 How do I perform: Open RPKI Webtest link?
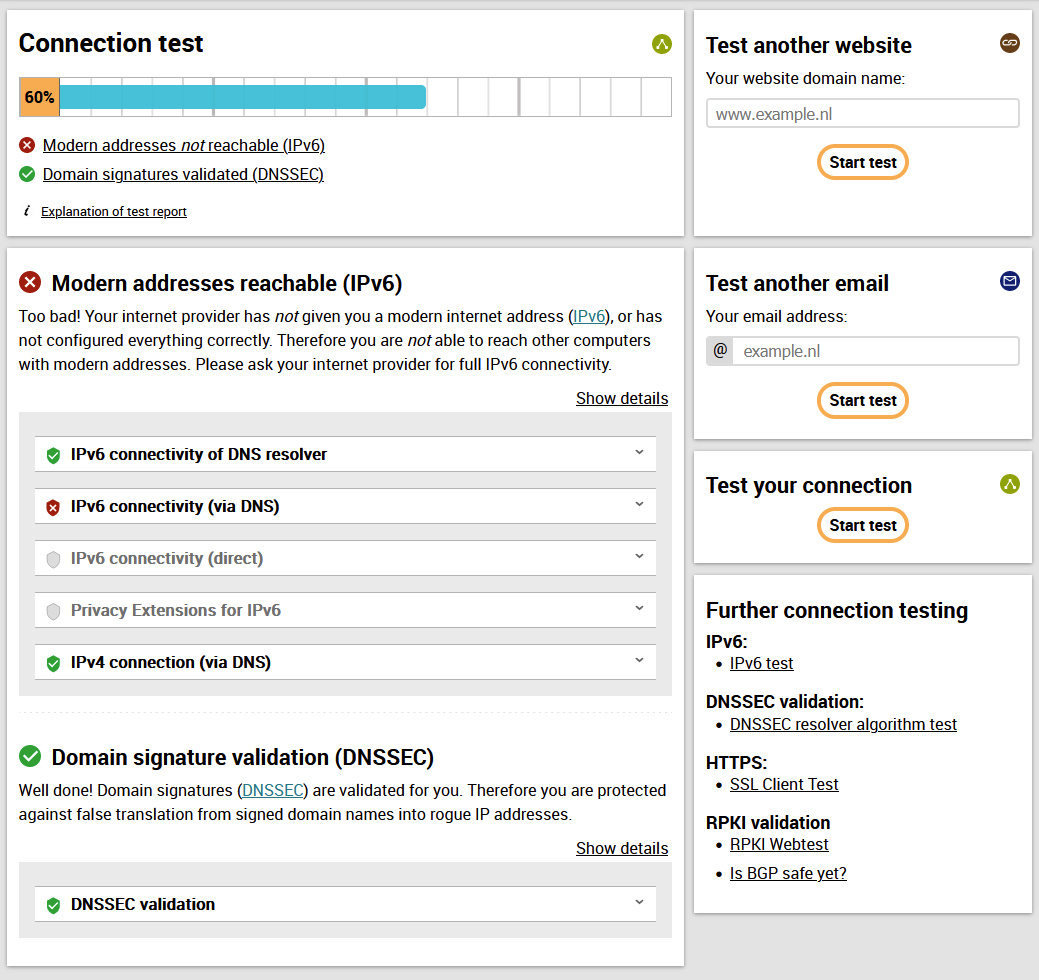tap(779, 845)
